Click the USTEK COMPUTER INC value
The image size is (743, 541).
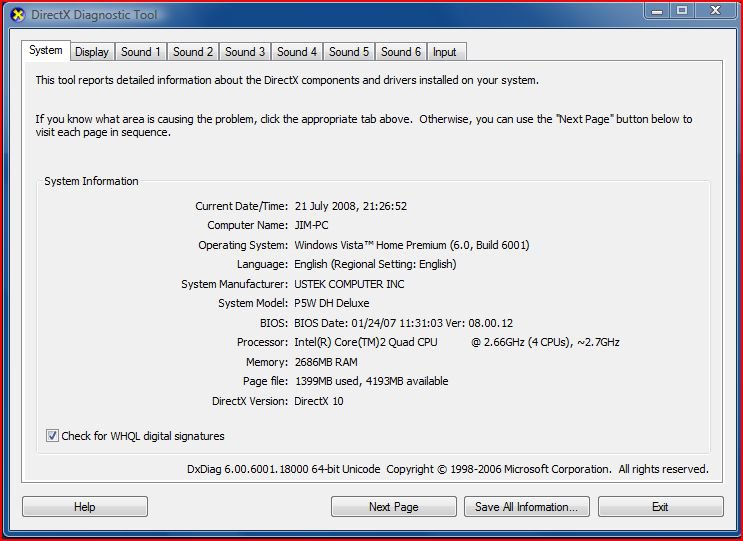pyautogui.click(x=349, y=284)
